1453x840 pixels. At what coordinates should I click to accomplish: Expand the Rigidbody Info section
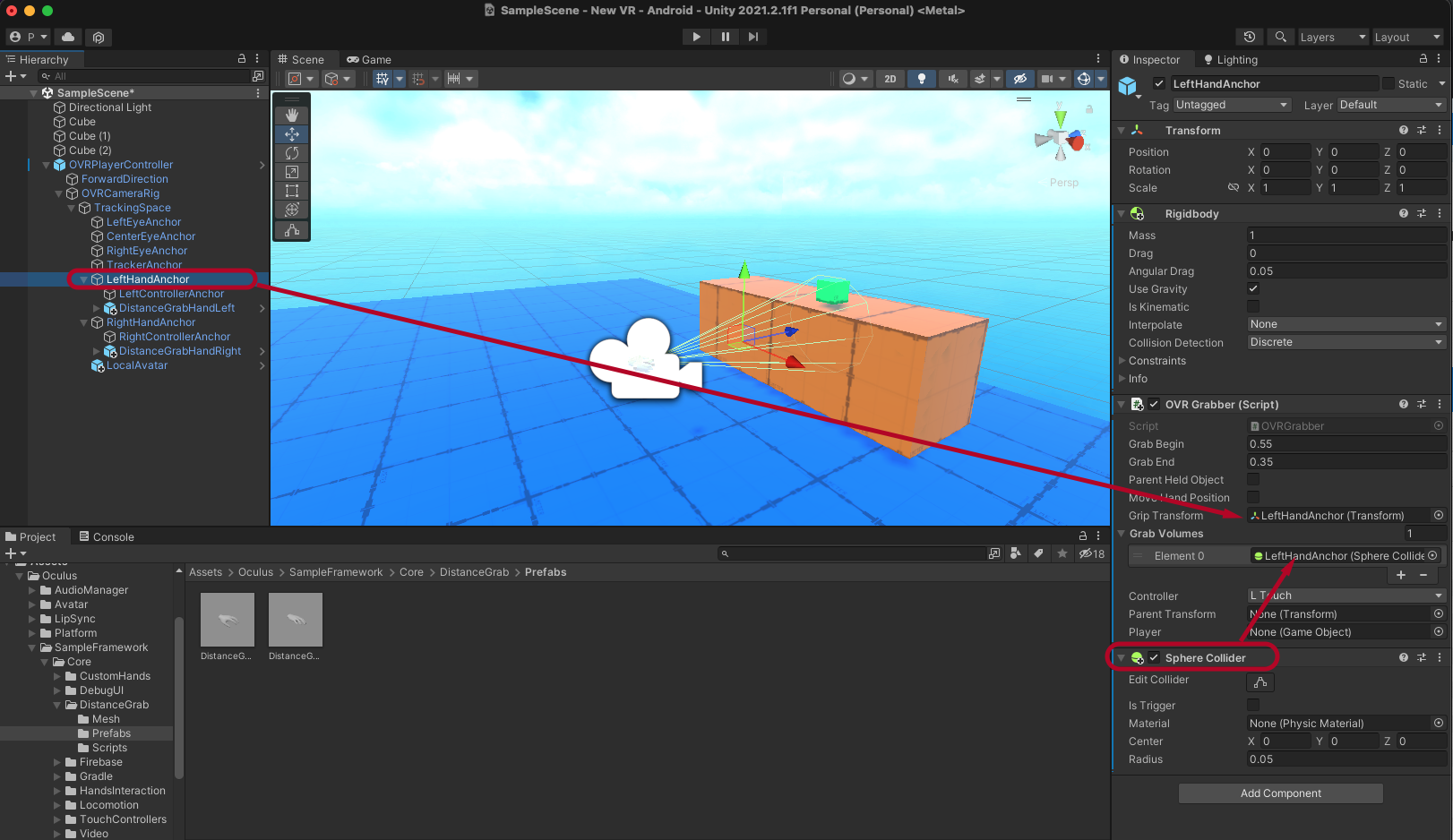(1122, 378)
